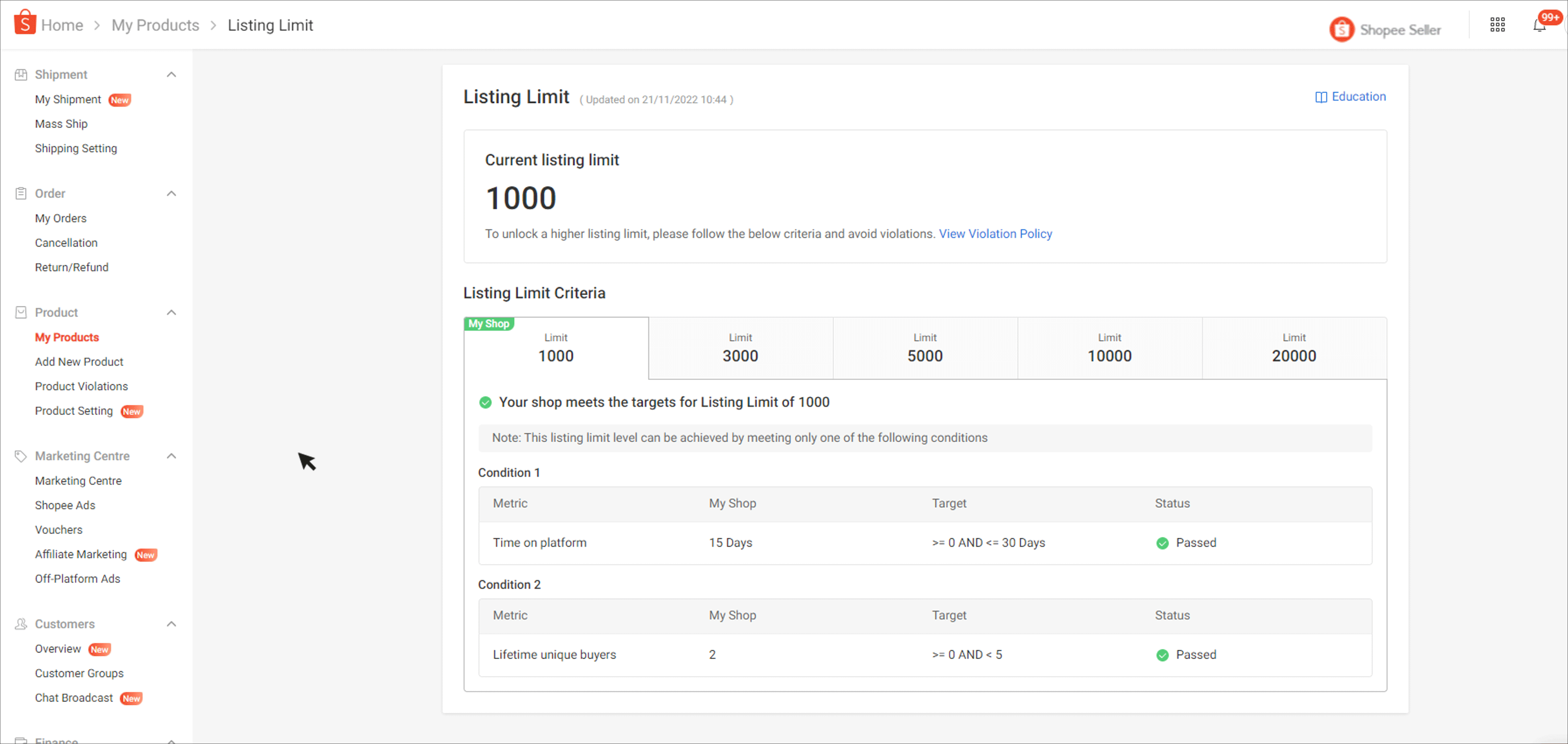Collapse the Customers section
This screenshot has height=744, width=1568.
coord(171,623)
